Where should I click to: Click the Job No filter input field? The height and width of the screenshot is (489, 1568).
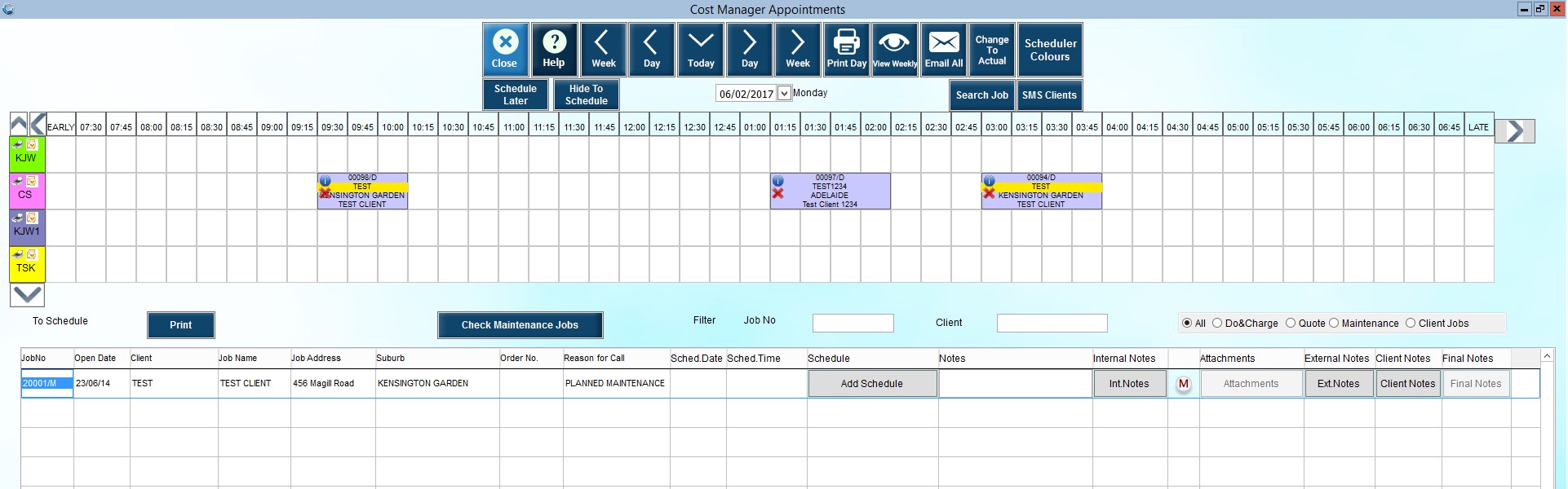(x=853, y=324)
